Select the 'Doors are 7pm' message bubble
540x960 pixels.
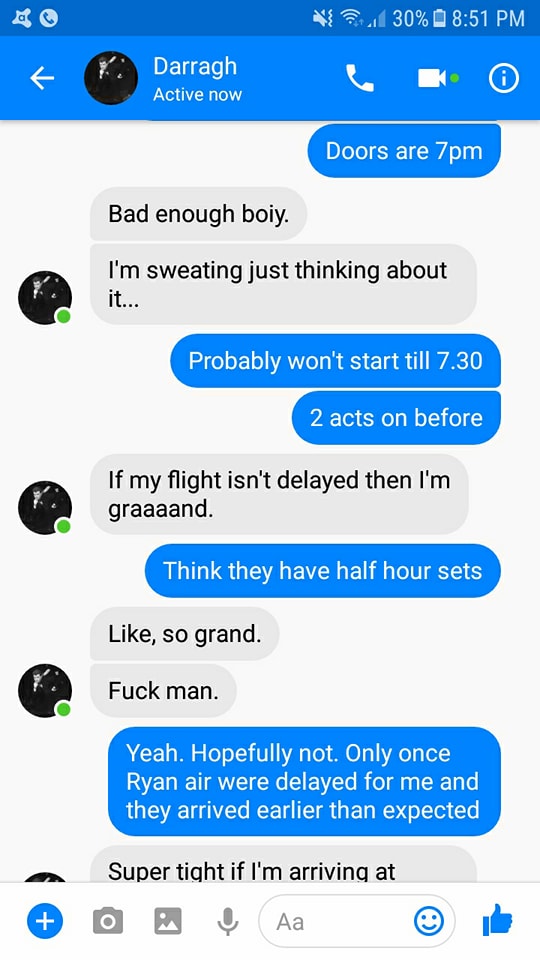(404, 151)
